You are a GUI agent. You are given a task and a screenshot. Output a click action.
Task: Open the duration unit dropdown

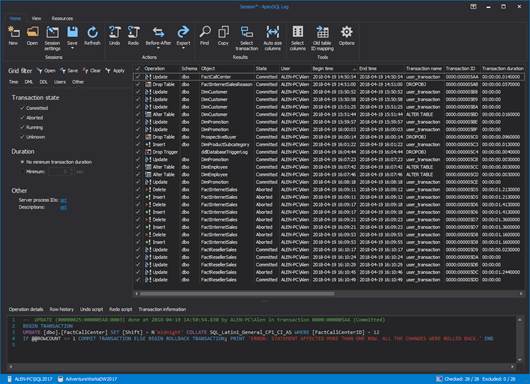(x=80, y=172)
